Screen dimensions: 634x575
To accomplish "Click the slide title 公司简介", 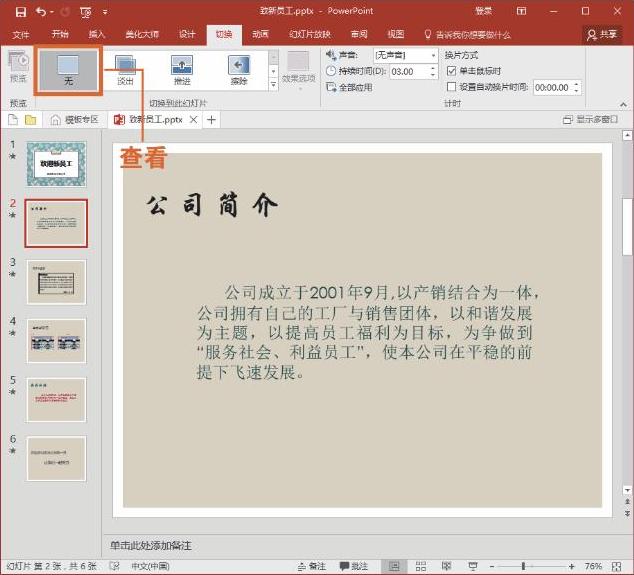I will coord(212,205).
